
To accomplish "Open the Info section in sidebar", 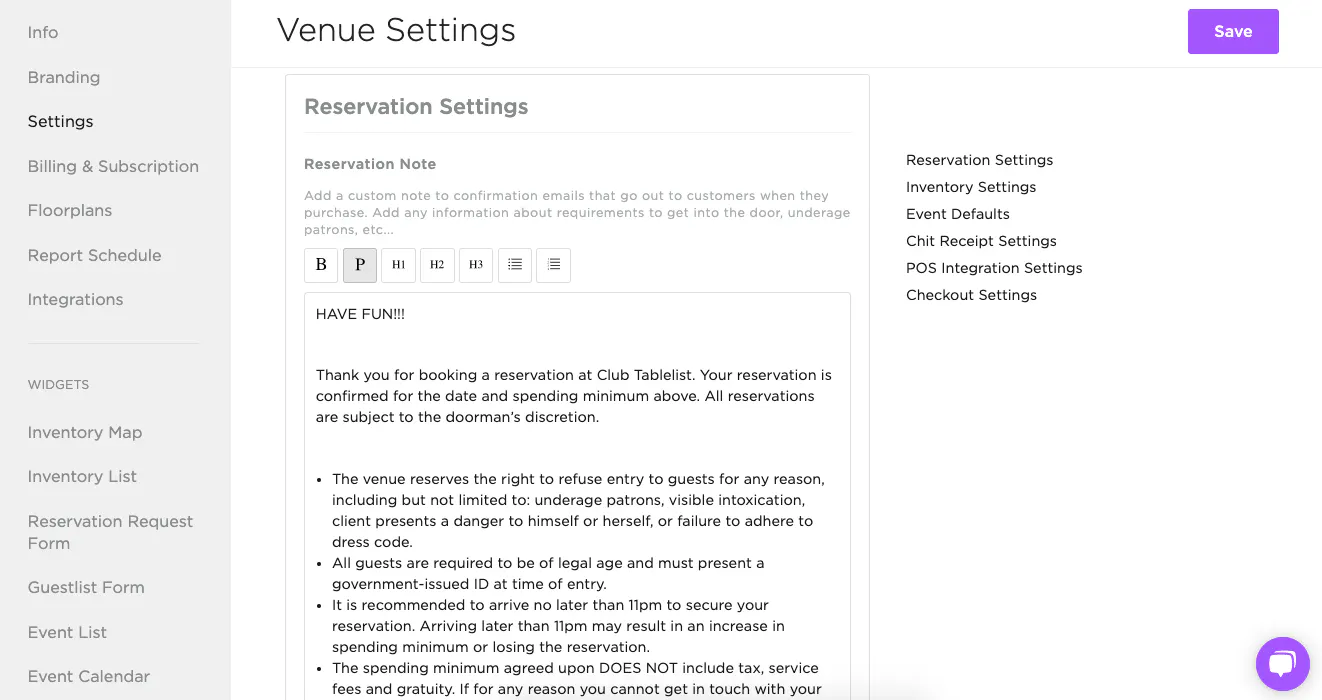I will tap(43, 33).
